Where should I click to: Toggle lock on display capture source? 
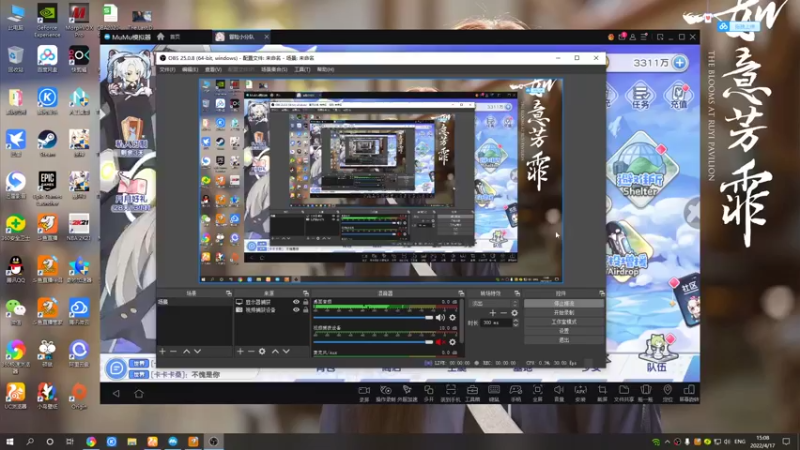[306, 302]
